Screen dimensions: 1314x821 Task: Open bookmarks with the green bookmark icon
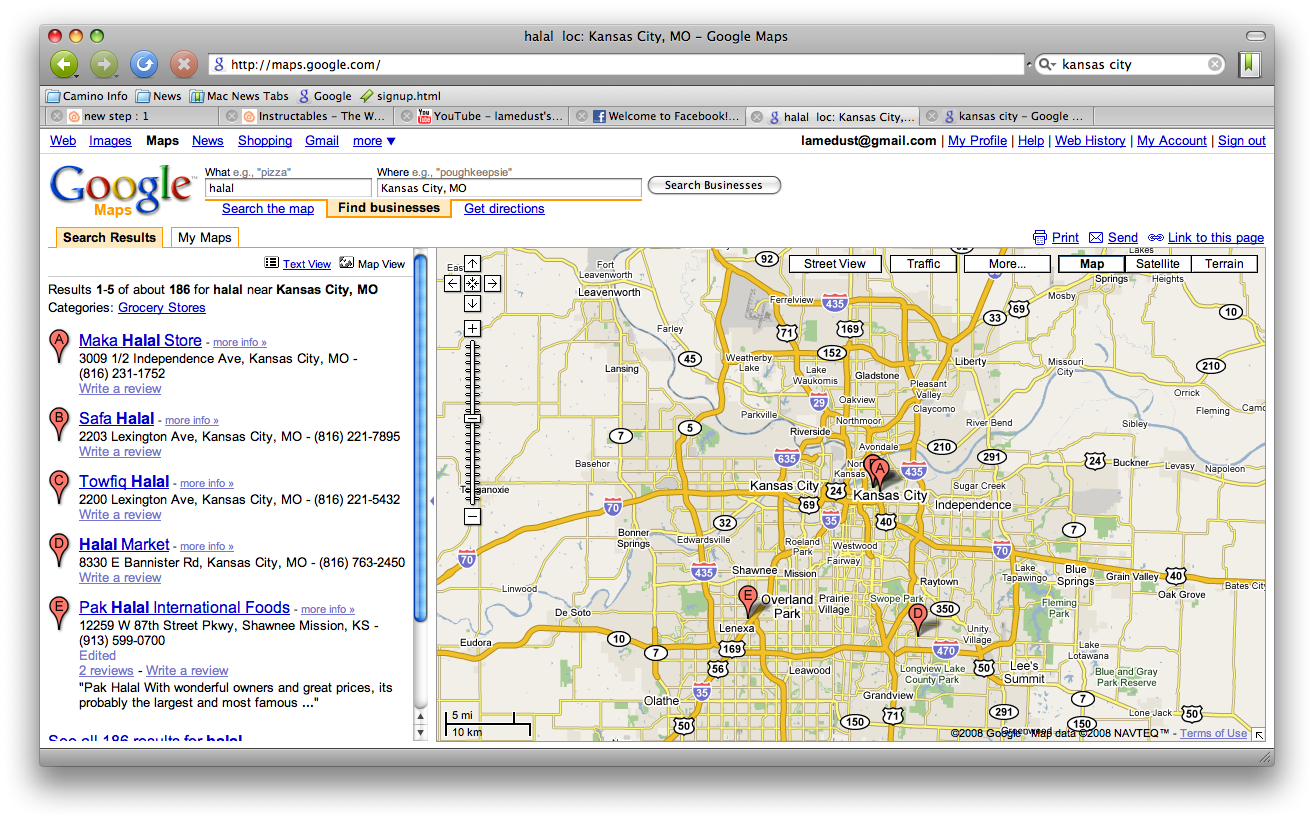tap(1249, 64)
